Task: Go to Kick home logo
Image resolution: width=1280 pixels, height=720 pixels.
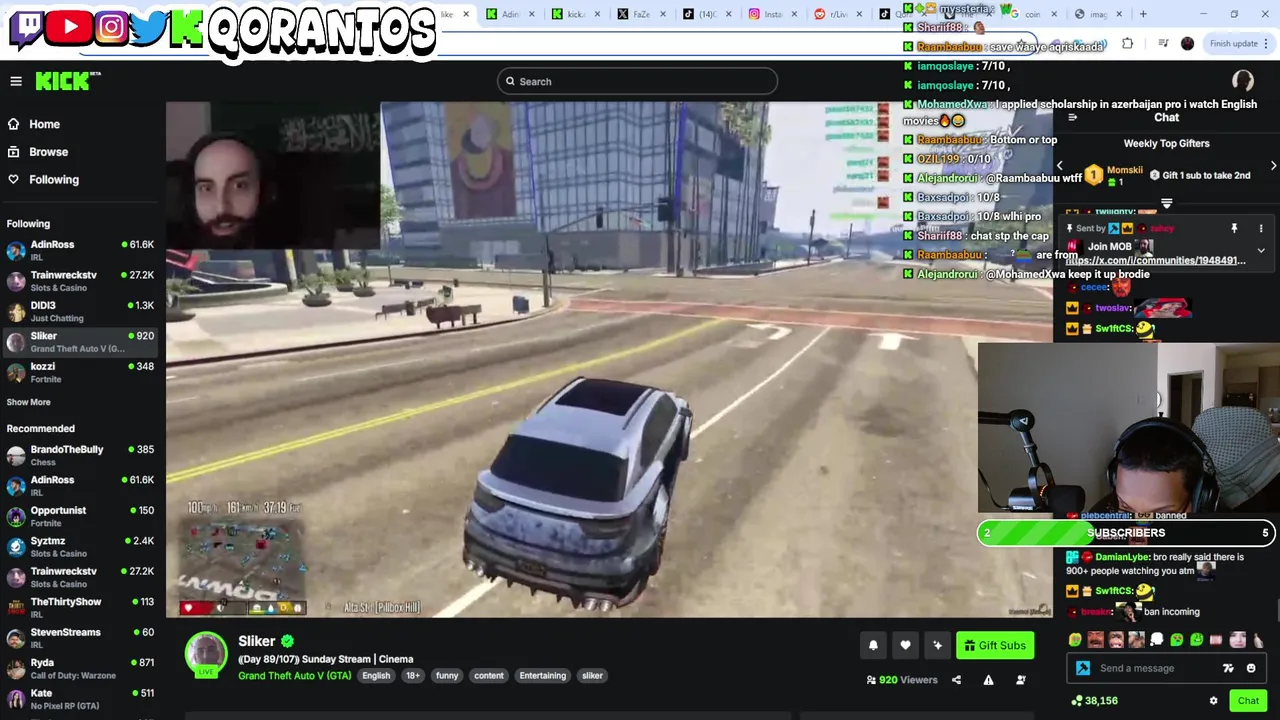Action: (67, 81)
